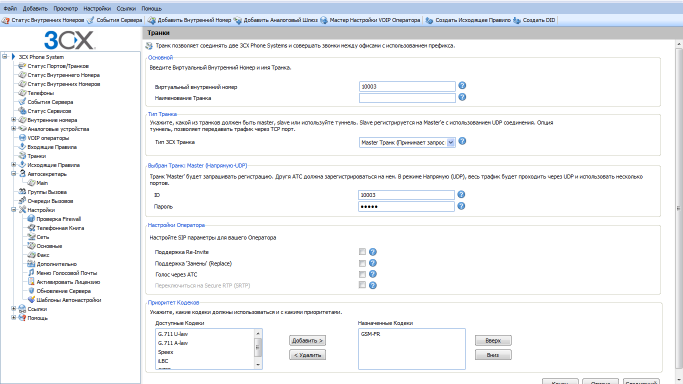Click the Факс settings icon
Screen dimensions: 683x384
click(31, 255)
